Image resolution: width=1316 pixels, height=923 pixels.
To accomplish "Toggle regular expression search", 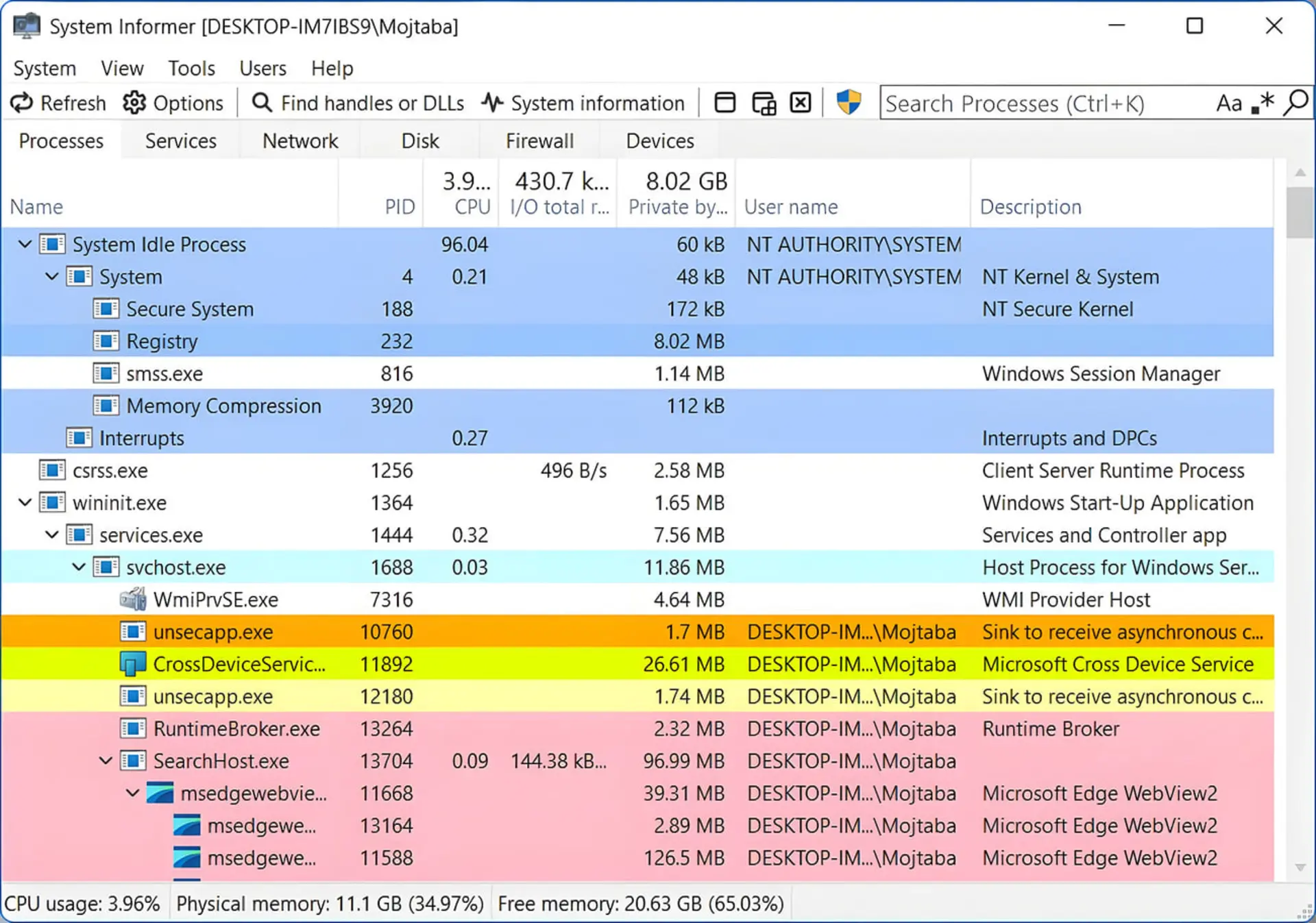I will (1263, 103).
